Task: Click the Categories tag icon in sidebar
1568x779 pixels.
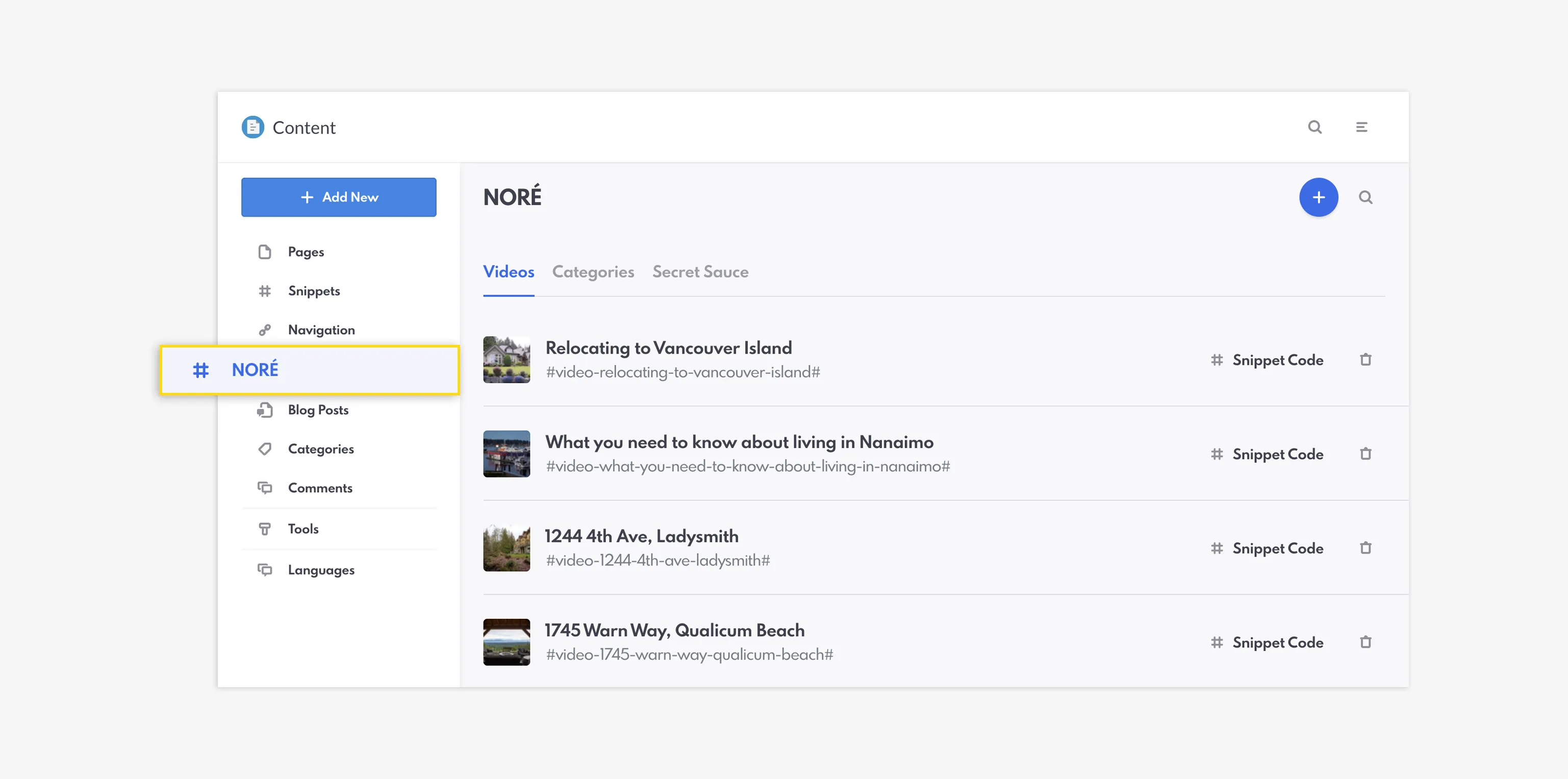Action: point(265,449)
